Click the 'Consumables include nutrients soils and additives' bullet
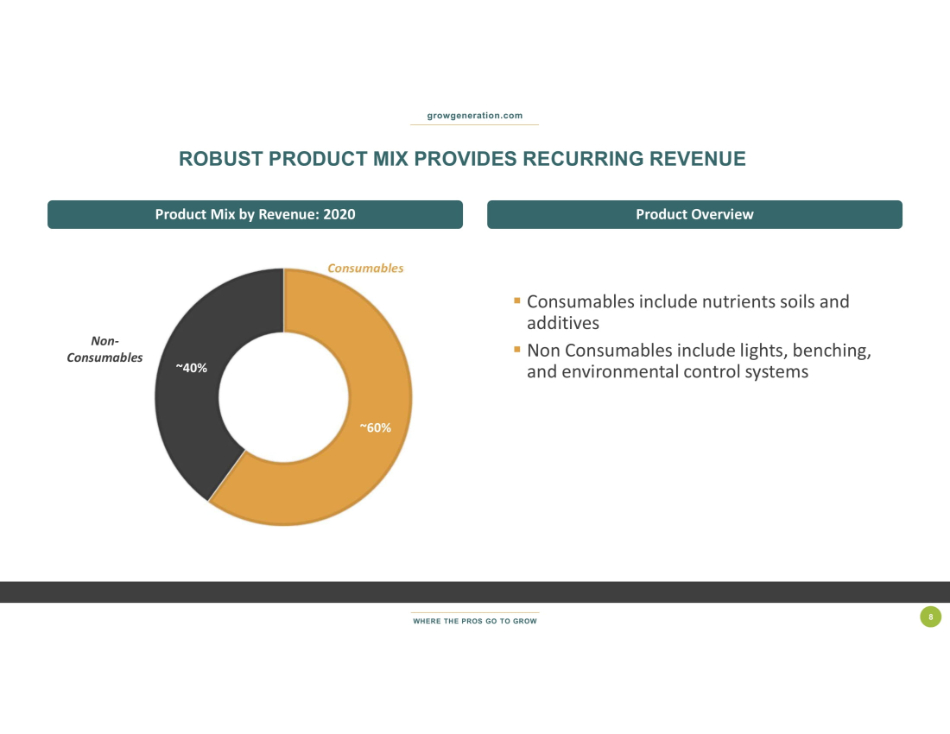Screen dimensions: 950x734 coord(688,312)
